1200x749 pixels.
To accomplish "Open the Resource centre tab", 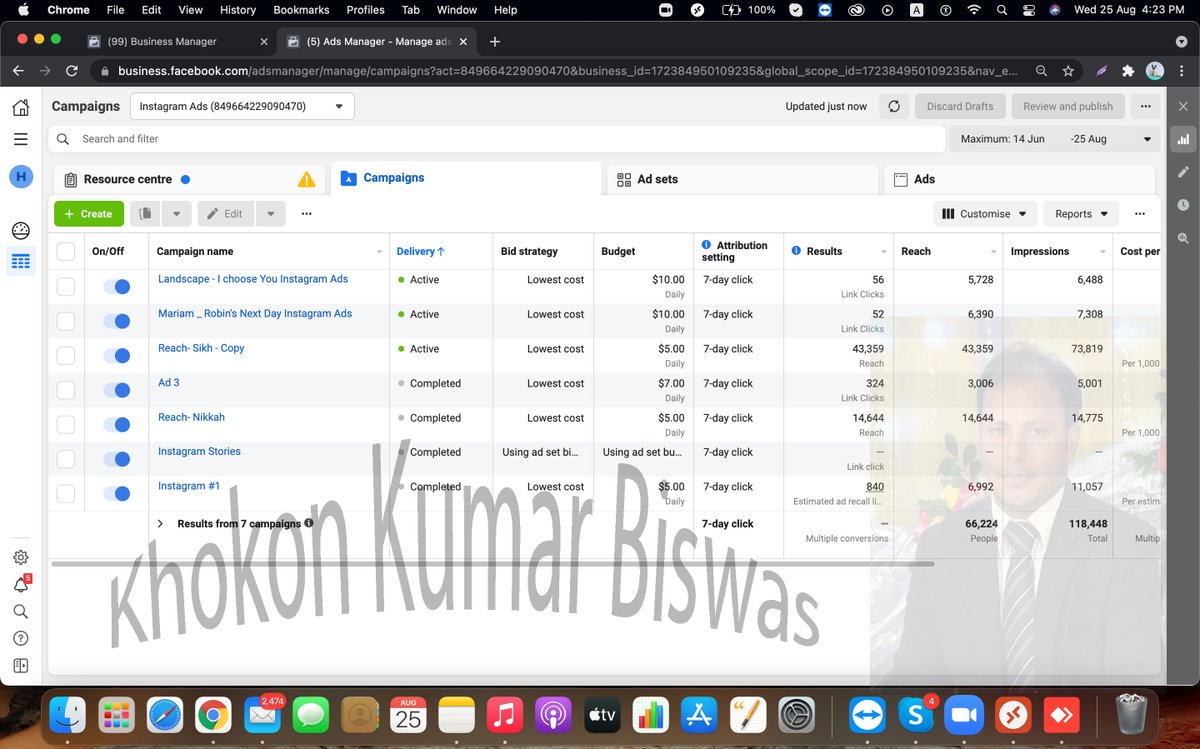I will tap(190, 179).
